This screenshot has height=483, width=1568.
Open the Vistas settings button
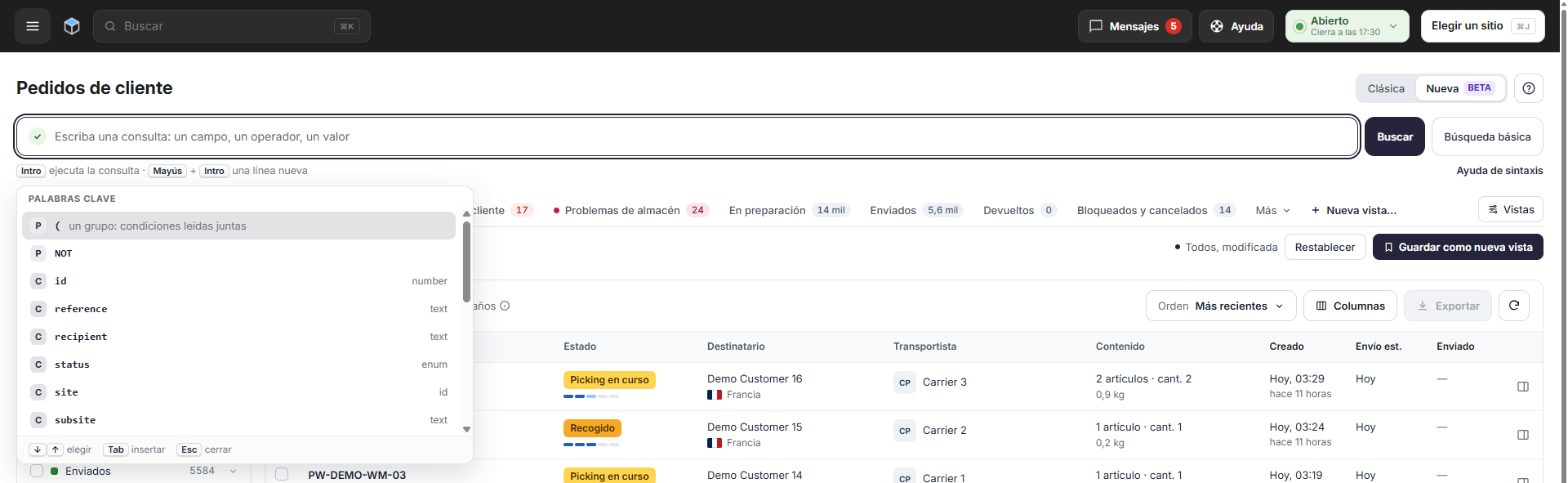click(x=1511, y=209)
